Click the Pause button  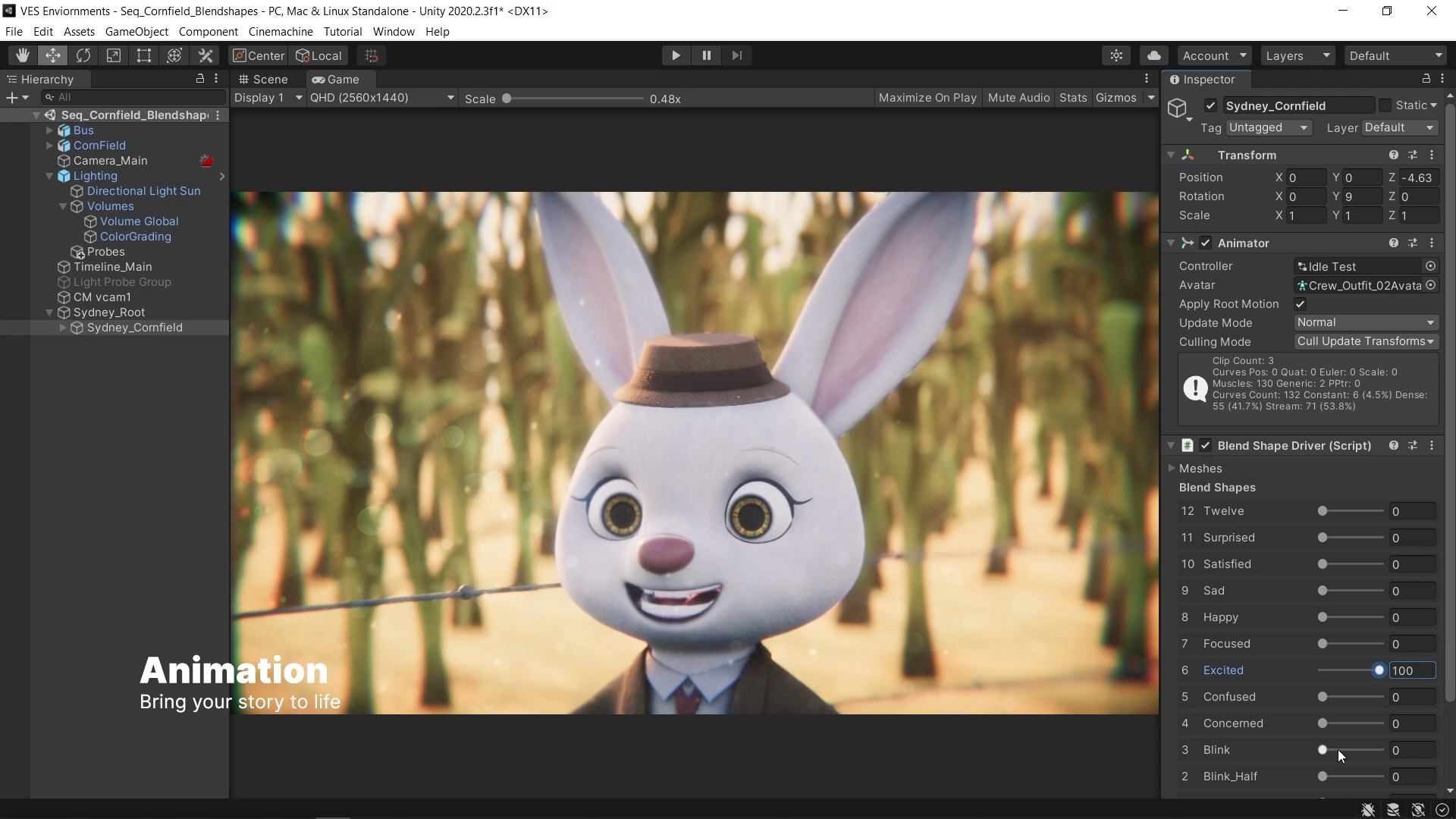[x=706, y=55]
